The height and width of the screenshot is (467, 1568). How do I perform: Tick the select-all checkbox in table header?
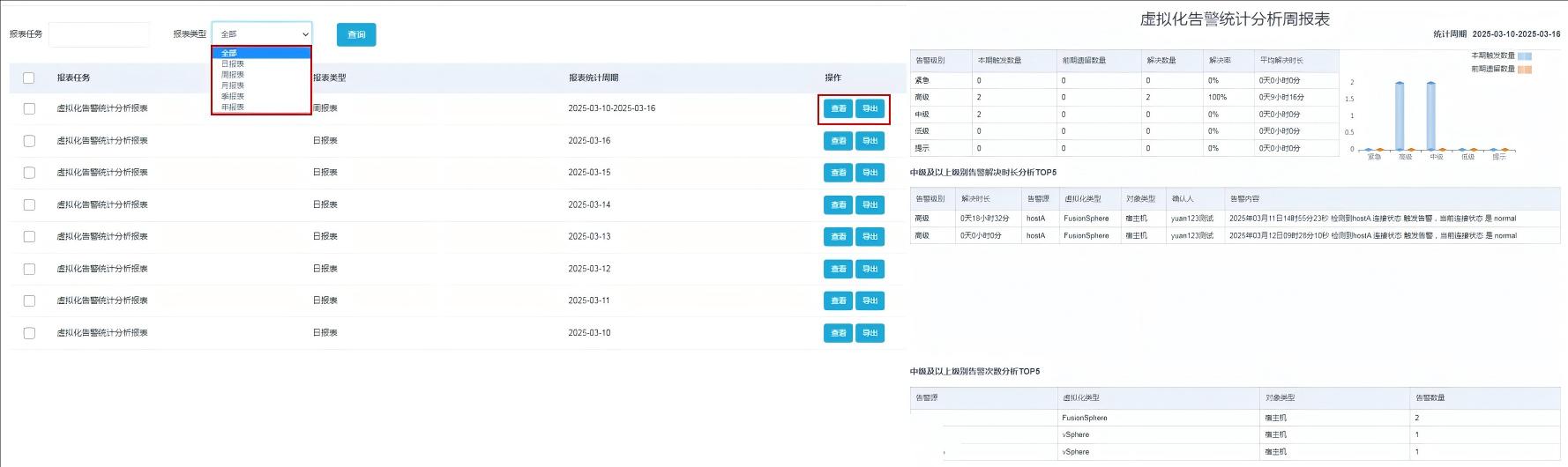tap(29, 78)
